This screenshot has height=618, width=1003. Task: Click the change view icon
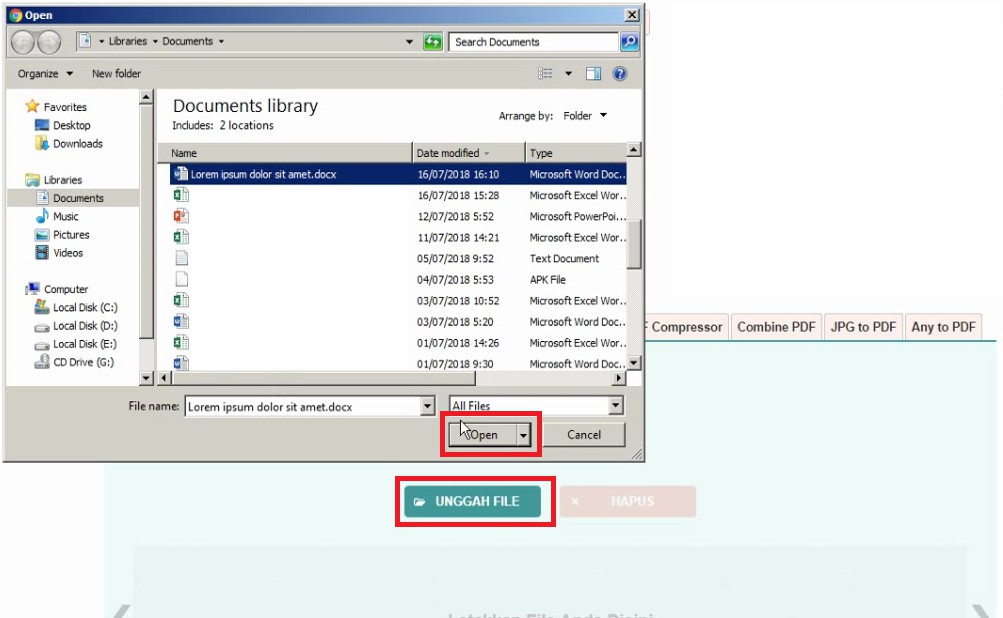pos(545,74)
